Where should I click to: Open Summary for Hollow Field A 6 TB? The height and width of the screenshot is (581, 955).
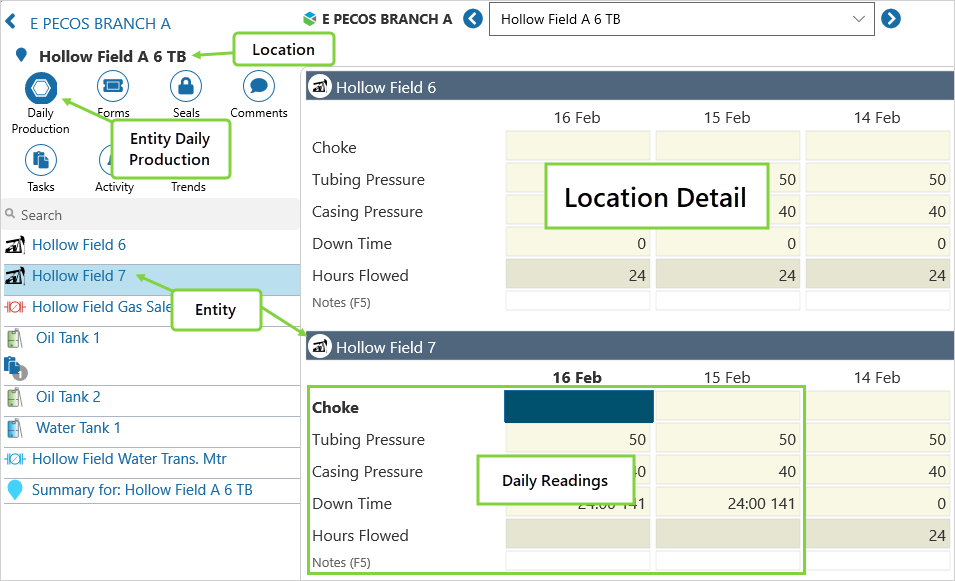pos(142,490)
